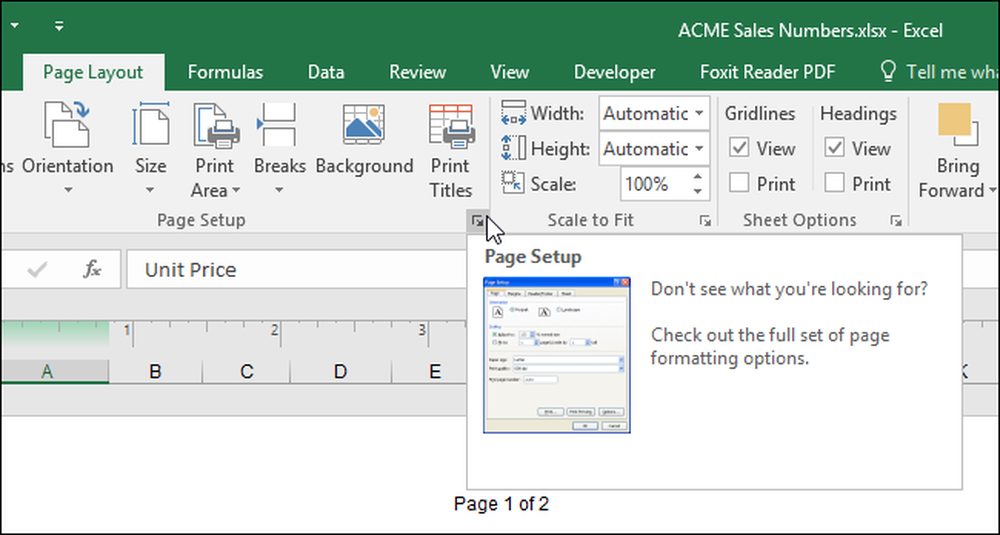
Task: Increase Scale with the up arrow
Action: 698,176
